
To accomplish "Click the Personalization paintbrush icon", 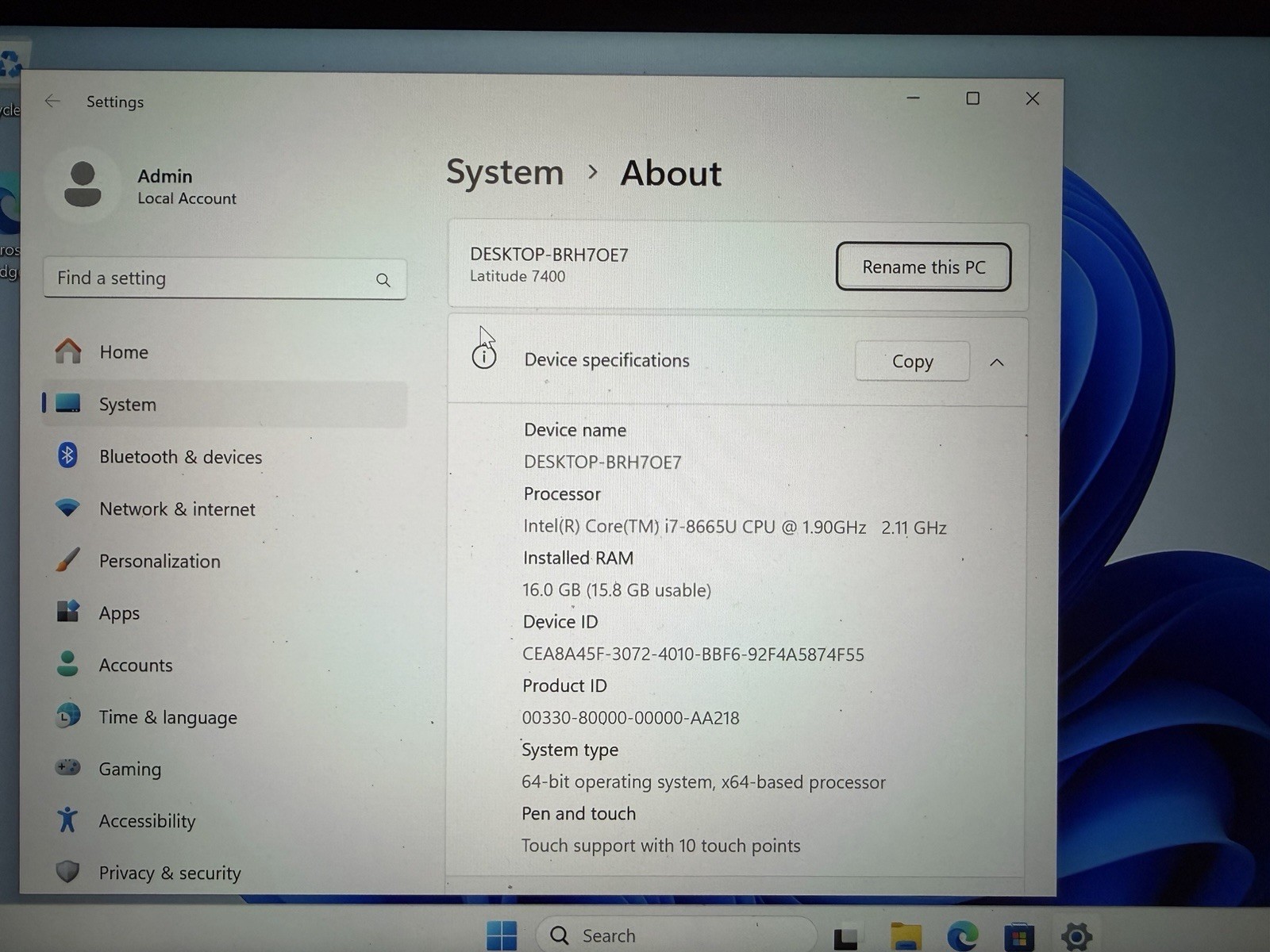I will pos(68,560).
